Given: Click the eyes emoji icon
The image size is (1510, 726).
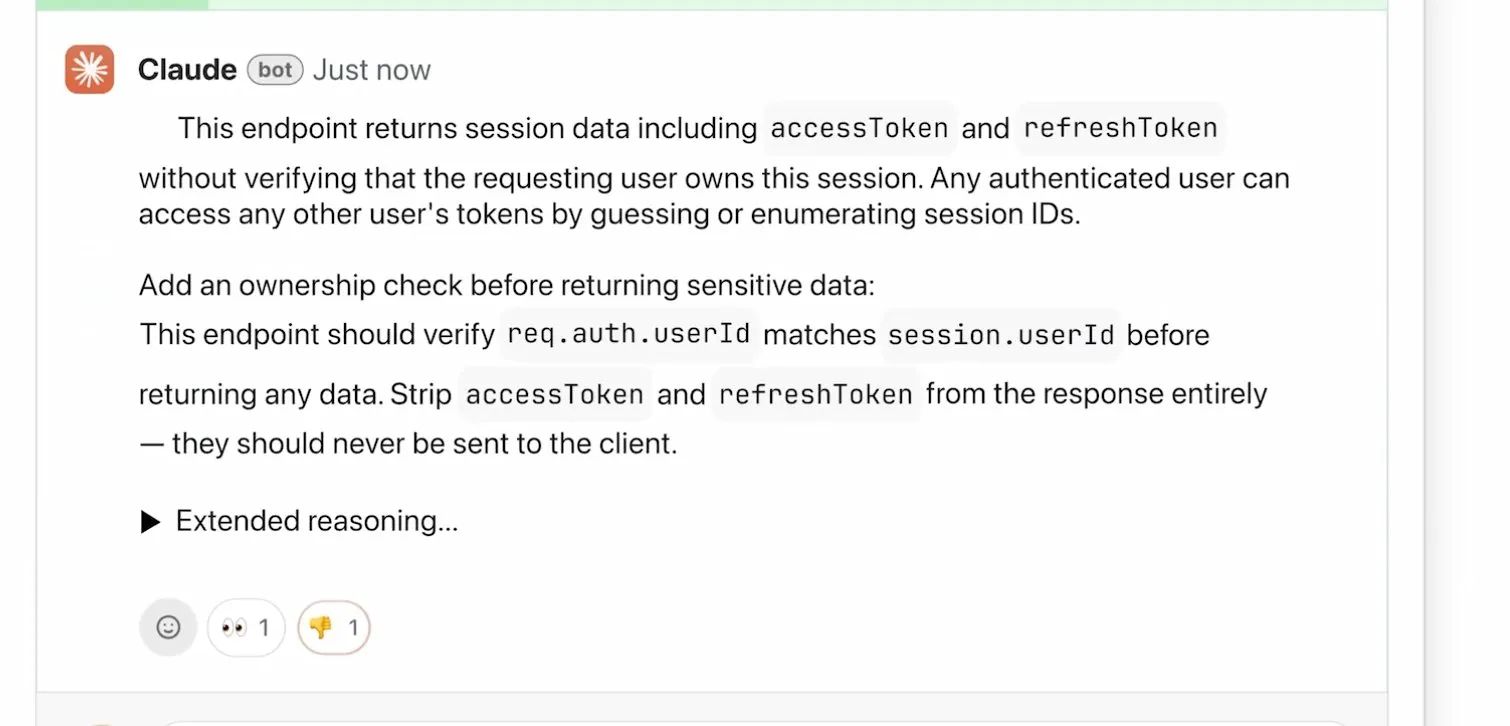Looking at the screenshot, I should [234, 628].
